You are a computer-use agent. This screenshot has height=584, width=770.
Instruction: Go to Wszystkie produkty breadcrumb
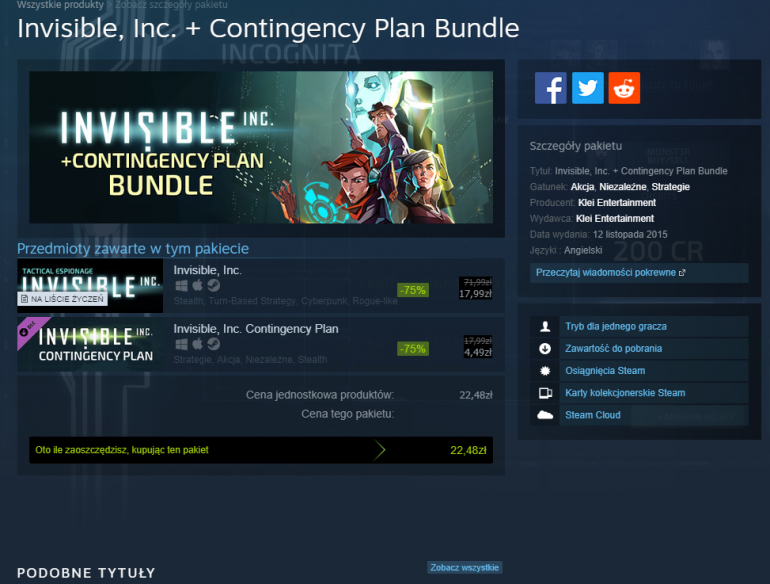click(x=60, y=5)
